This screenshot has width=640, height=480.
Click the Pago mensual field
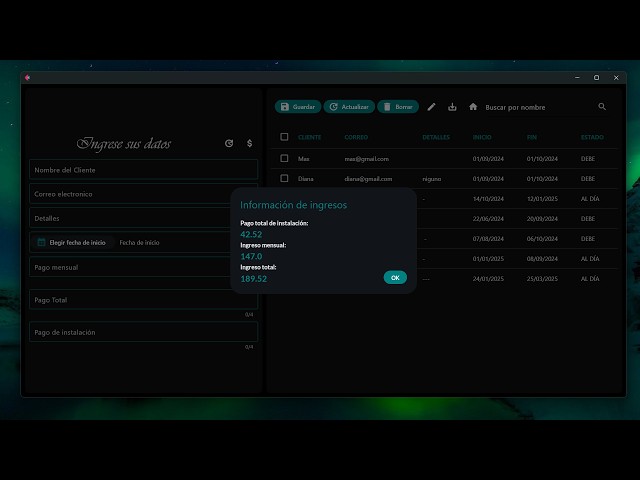click(143, 267)
